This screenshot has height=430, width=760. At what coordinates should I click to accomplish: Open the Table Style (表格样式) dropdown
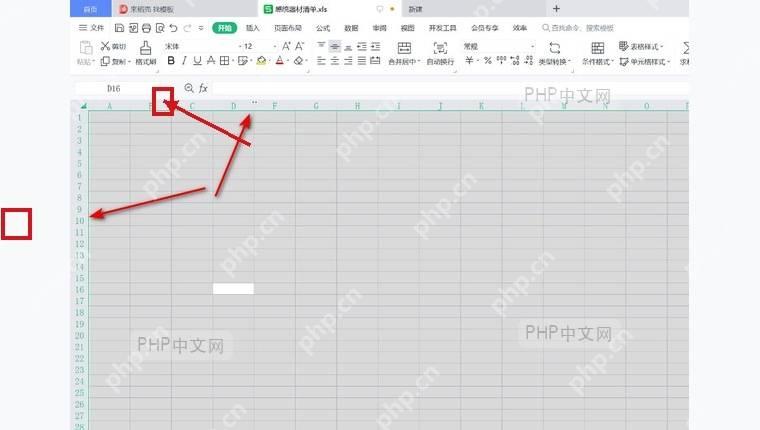pos(641,47)
